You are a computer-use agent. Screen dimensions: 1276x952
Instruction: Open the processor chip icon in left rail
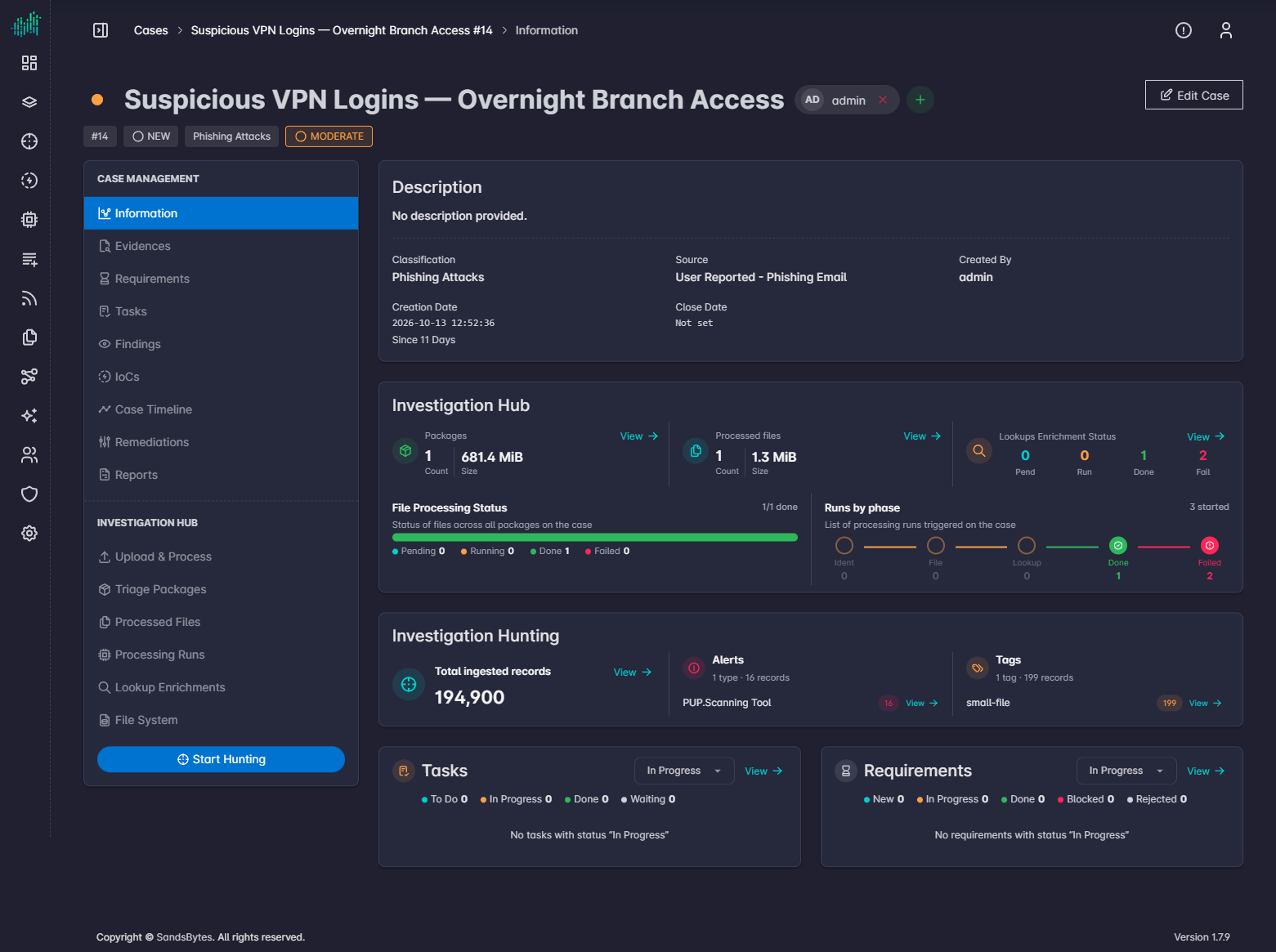point(29,220)
